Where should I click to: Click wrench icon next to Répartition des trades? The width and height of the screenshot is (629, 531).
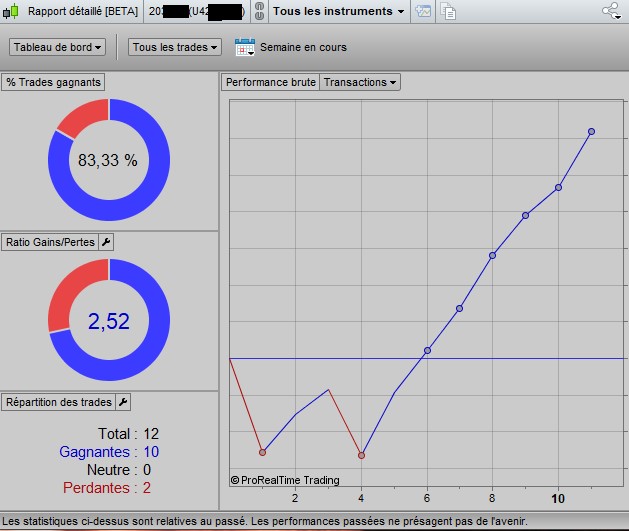pos(123,402)
